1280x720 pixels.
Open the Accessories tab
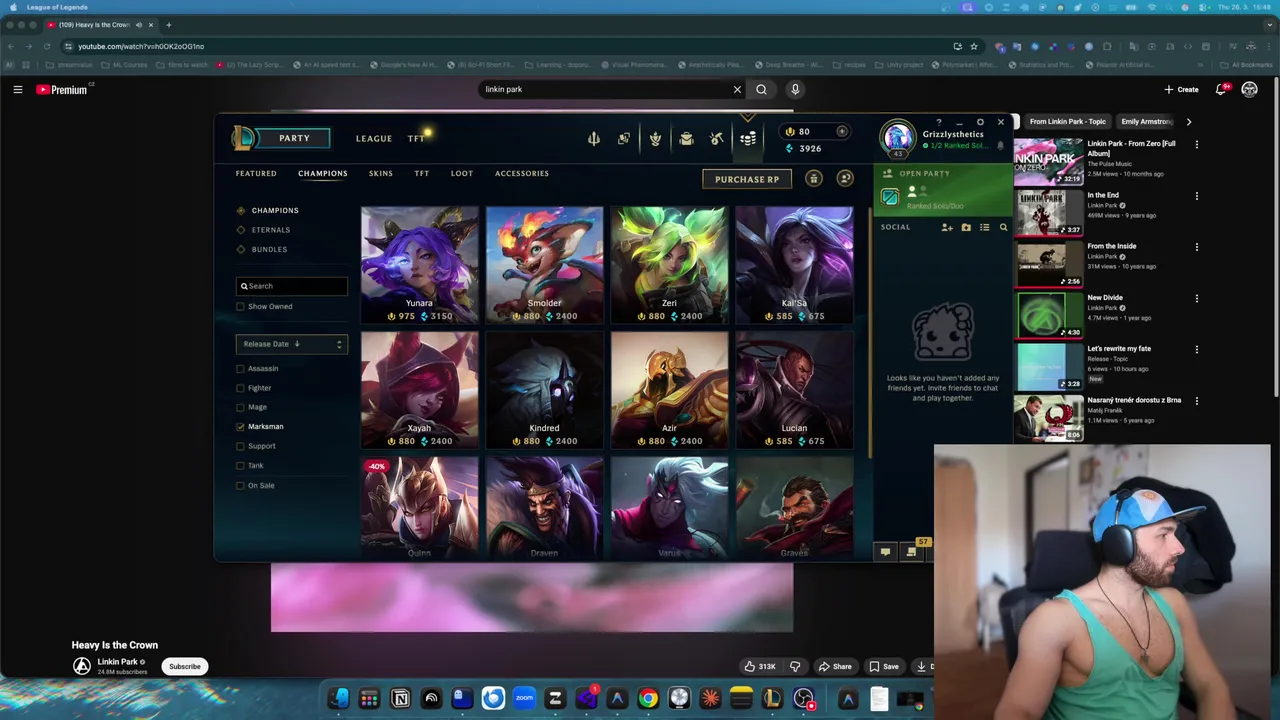522,173
